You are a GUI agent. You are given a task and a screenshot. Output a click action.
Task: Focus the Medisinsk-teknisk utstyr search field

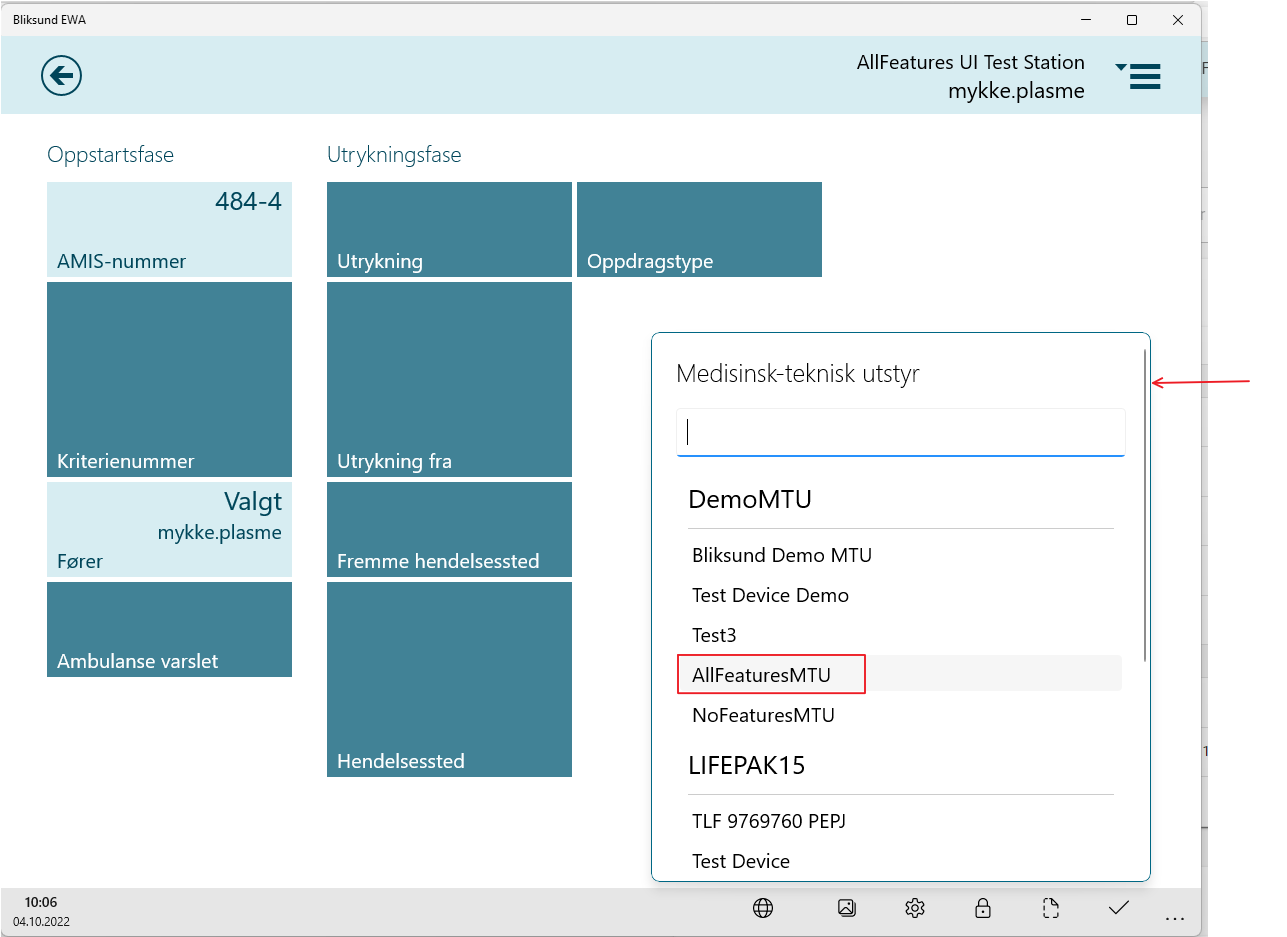[901, 432]
